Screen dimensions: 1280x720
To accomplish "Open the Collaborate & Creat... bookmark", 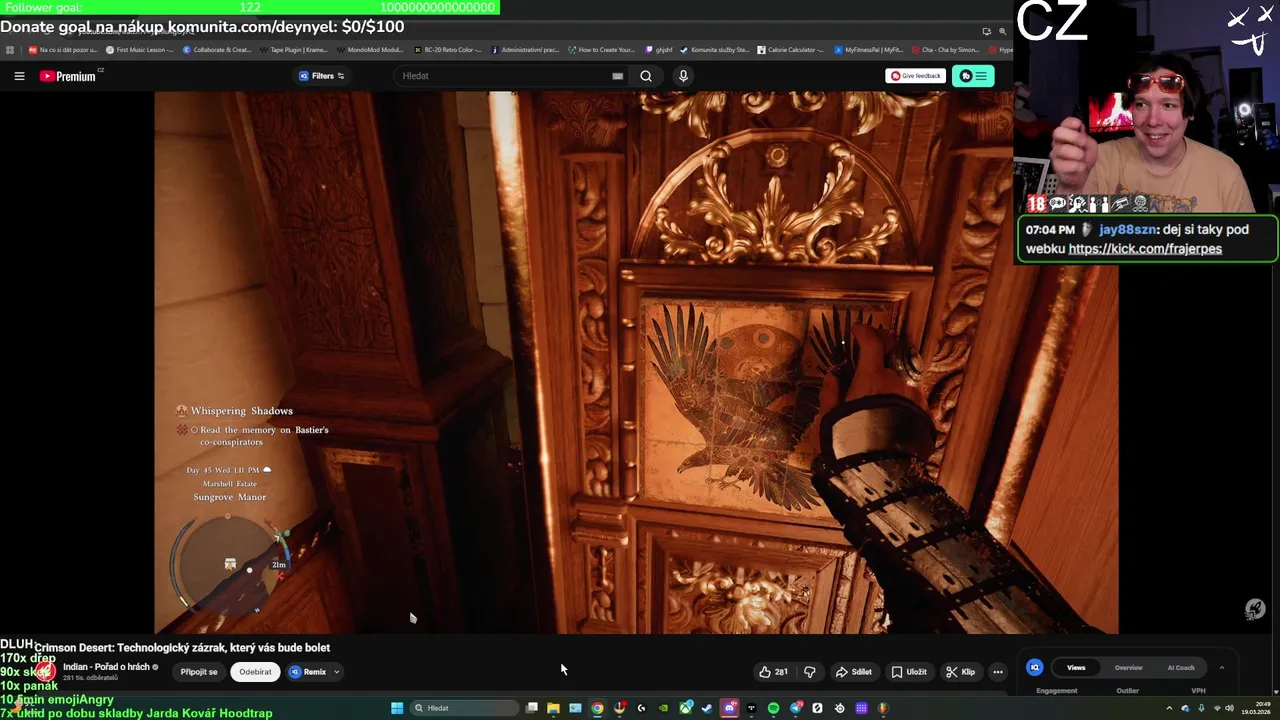I will coord(217,49).
